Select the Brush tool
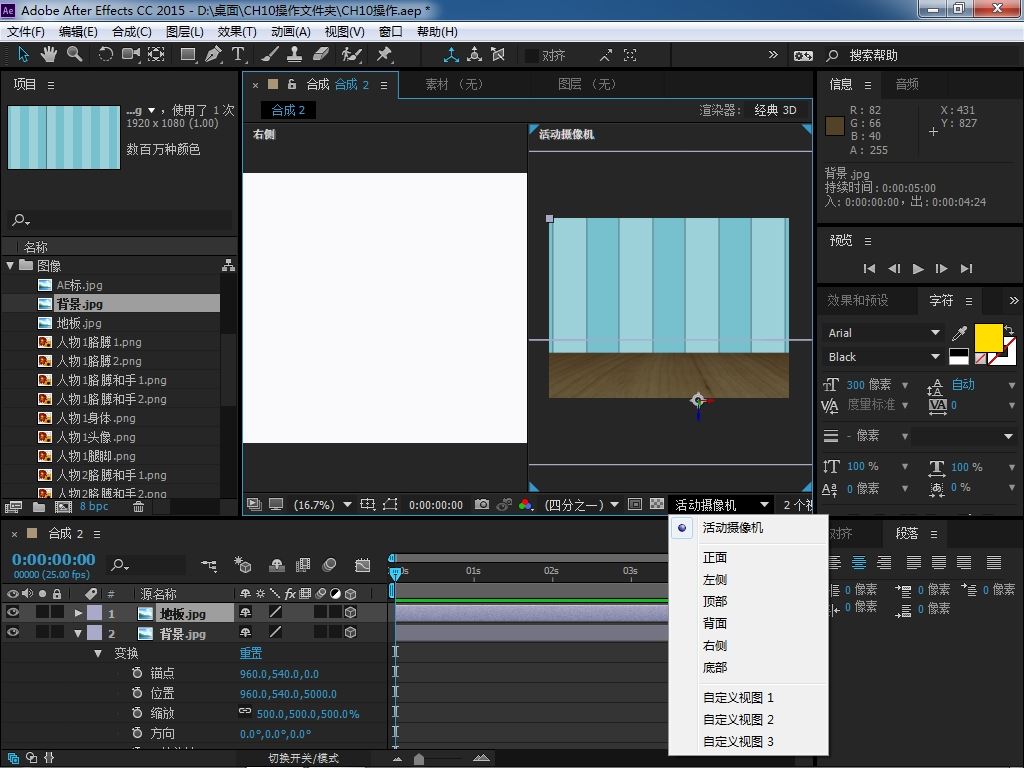Image resolution: width=1024 pixels, height=768 pixels. (x=270, y=55)
